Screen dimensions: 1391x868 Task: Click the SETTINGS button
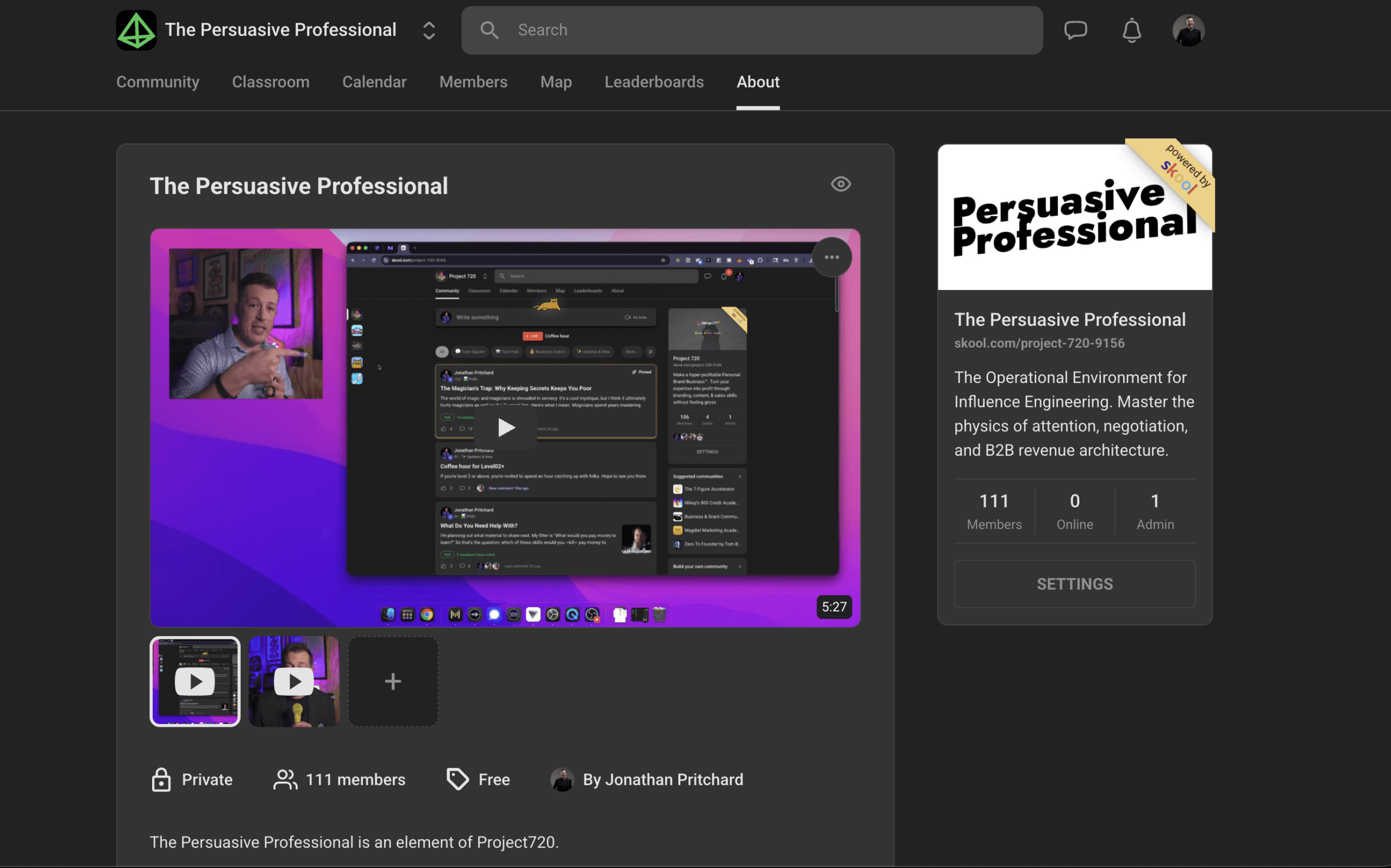pyautogui.click(x=1074, y=584)
